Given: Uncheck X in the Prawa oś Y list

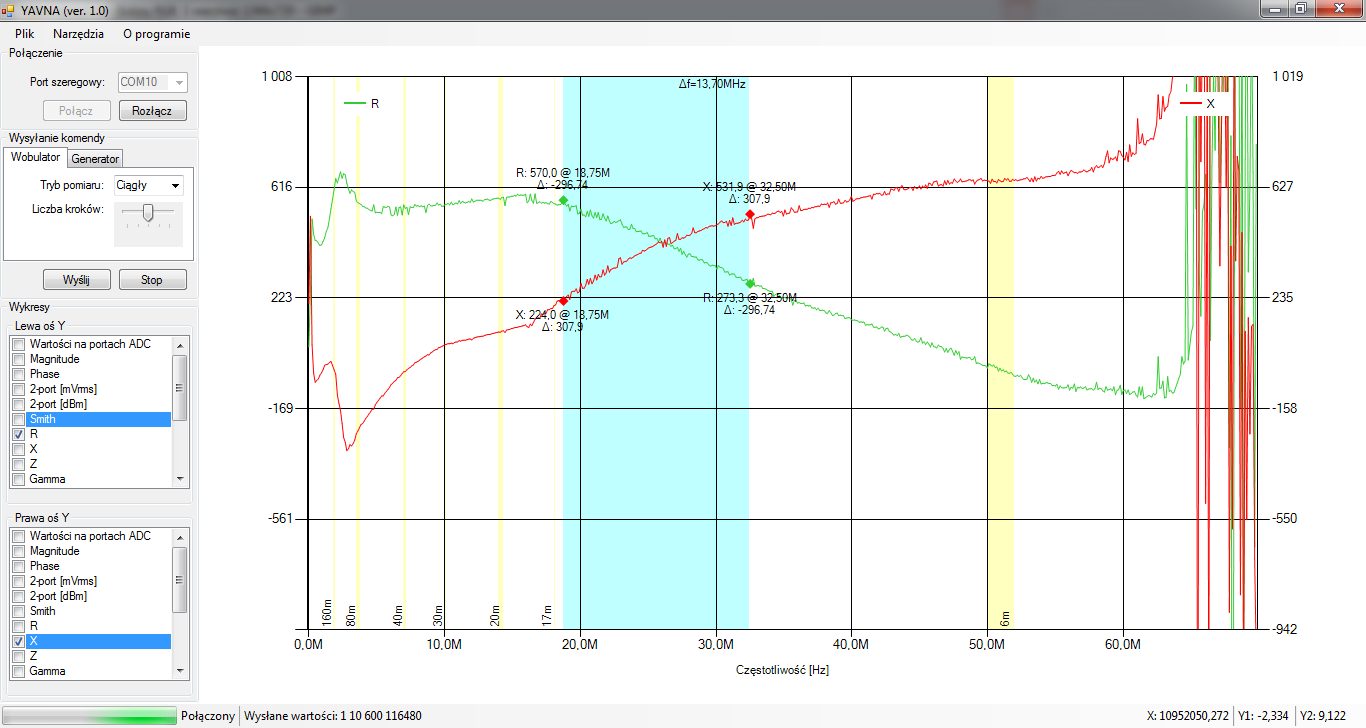Looking at the screenshot, I should point(19,641).
